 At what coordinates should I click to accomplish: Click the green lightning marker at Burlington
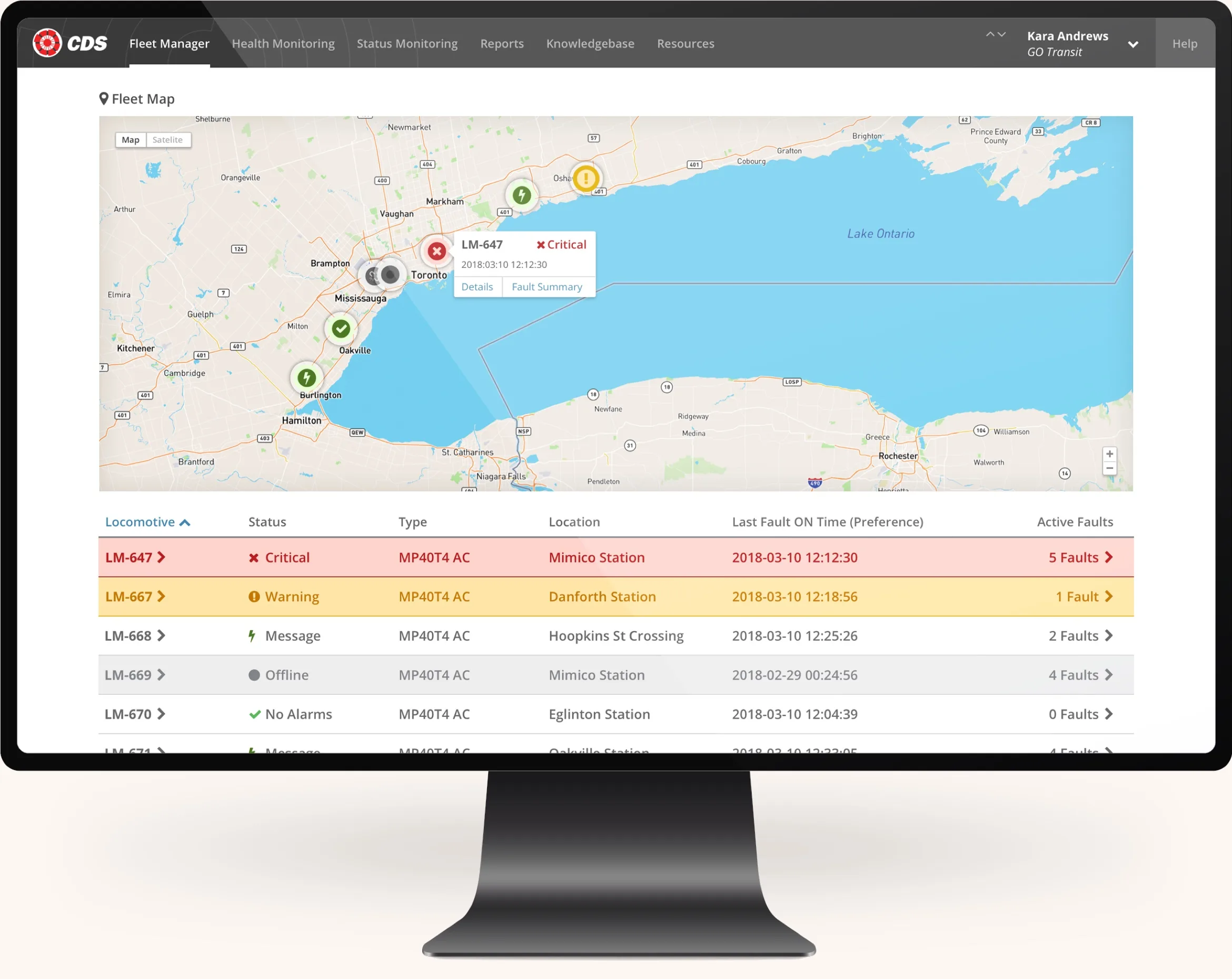pos(307,377)
